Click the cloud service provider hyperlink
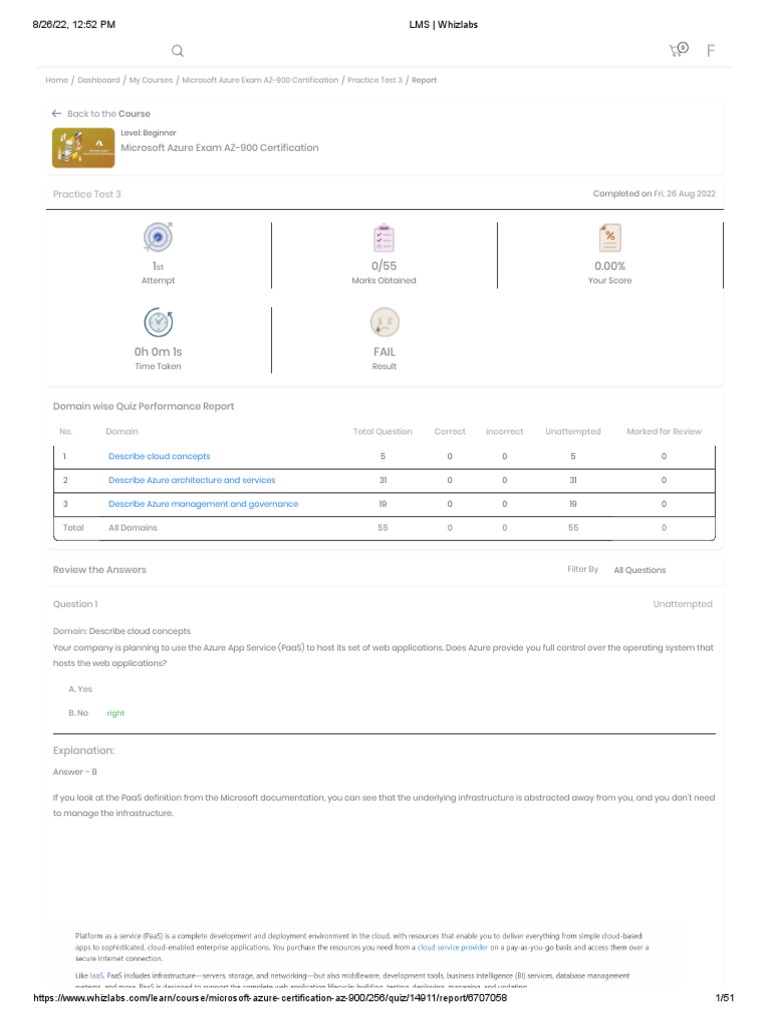768x1024 pixels. pyautogui.click(x=452, y=947)
